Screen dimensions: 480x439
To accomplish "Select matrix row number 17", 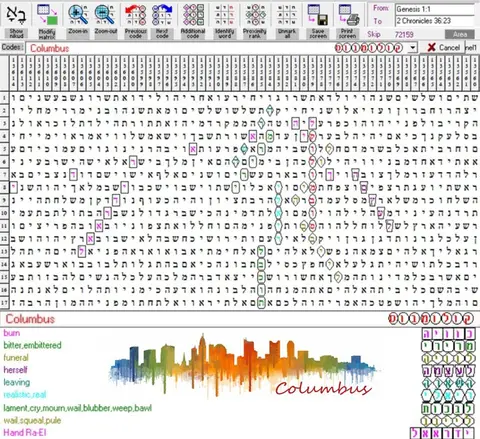I will (4, 303).
